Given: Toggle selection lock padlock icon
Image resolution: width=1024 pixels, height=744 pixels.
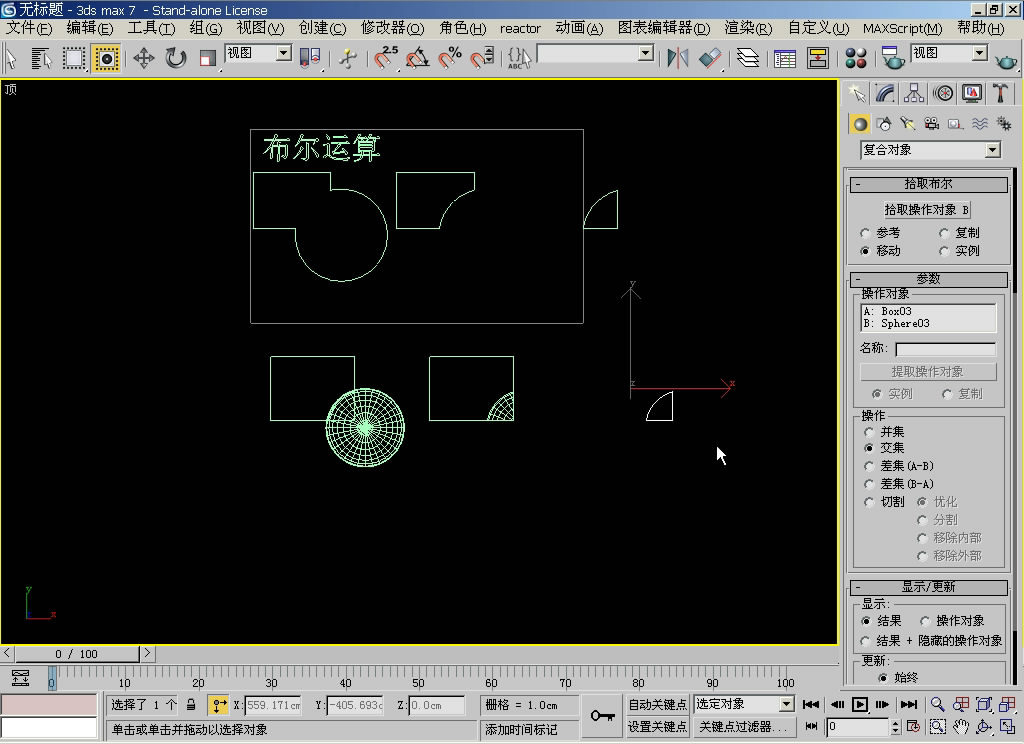Looking at the screenshot, I should click(x=191, y=705).
